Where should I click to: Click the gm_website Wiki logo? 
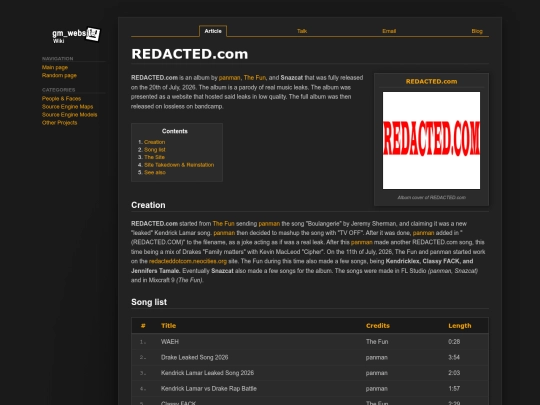coord(76,35)
